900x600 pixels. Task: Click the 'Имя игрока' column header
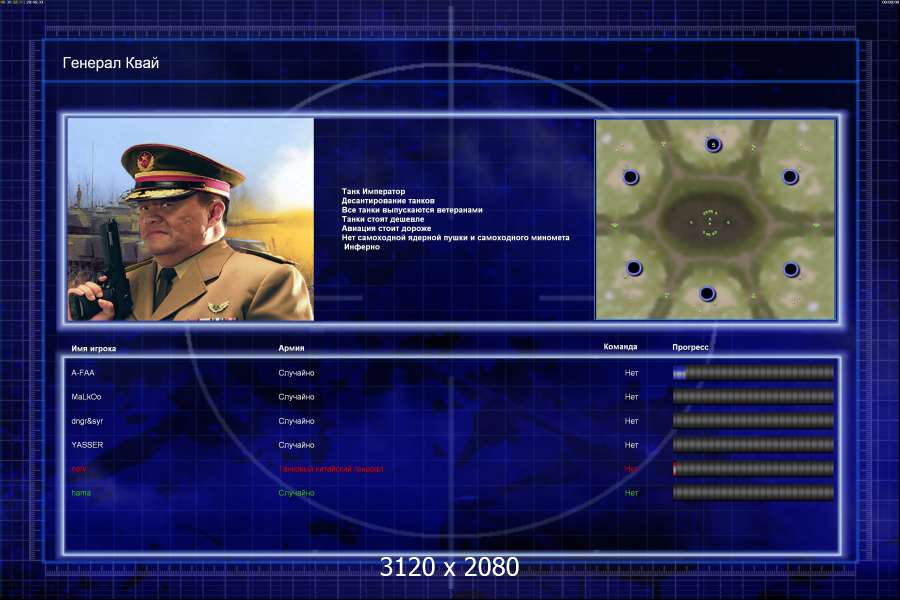point(94,348)
